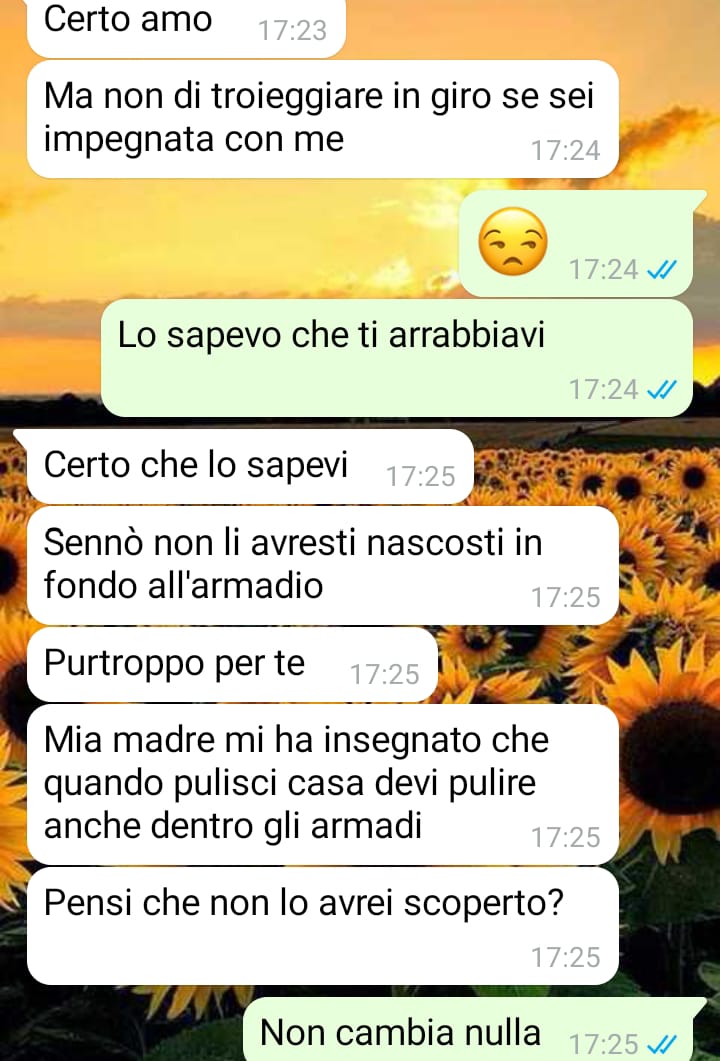Image resolution: width=720 pixels, height=1061 pixels.
Task: Tap the unamused face emoji message
Action: click(512, 241)
